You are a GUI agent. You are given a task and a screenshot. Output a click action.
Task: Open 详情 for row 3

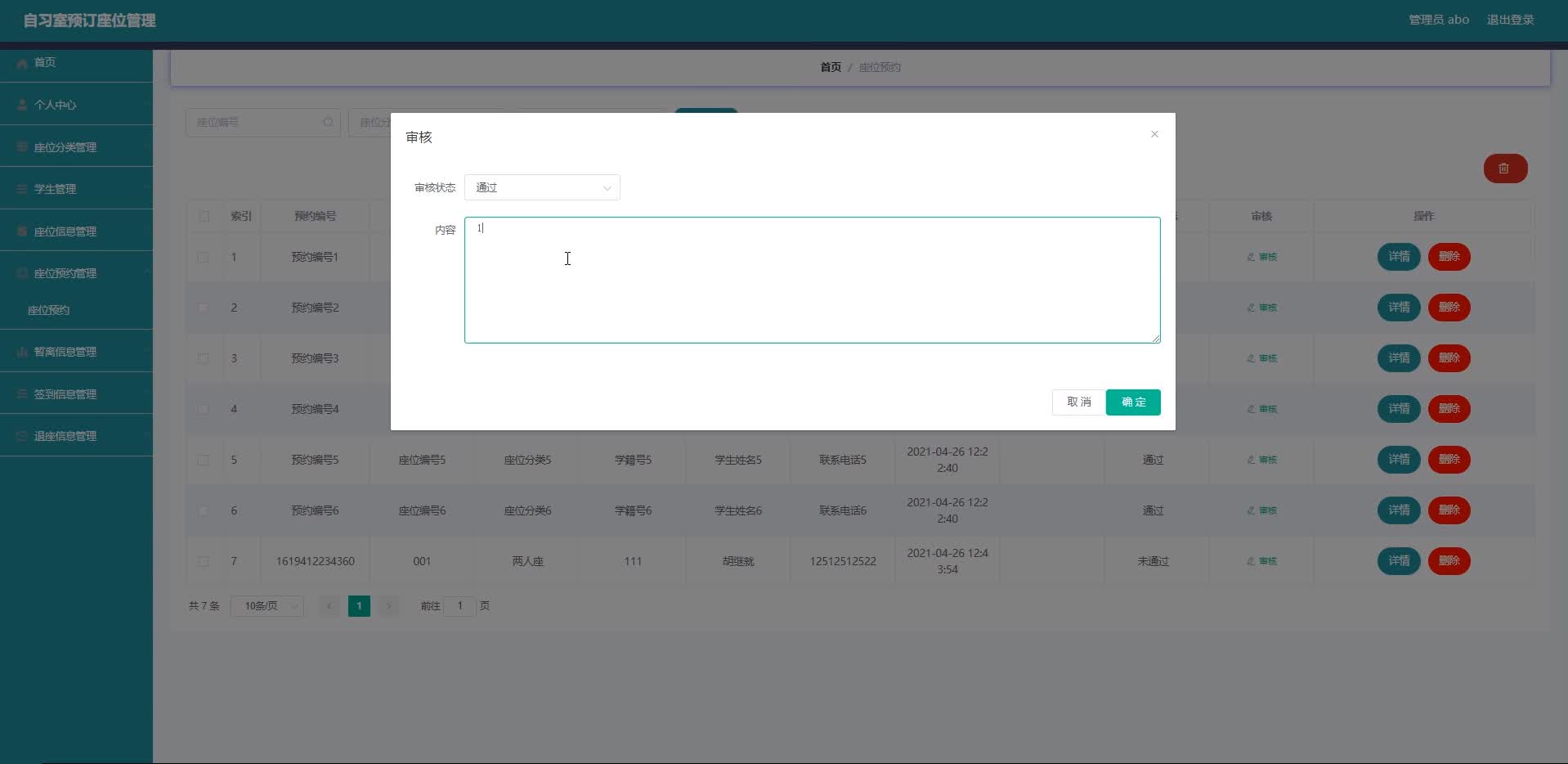pos(1399,358)
